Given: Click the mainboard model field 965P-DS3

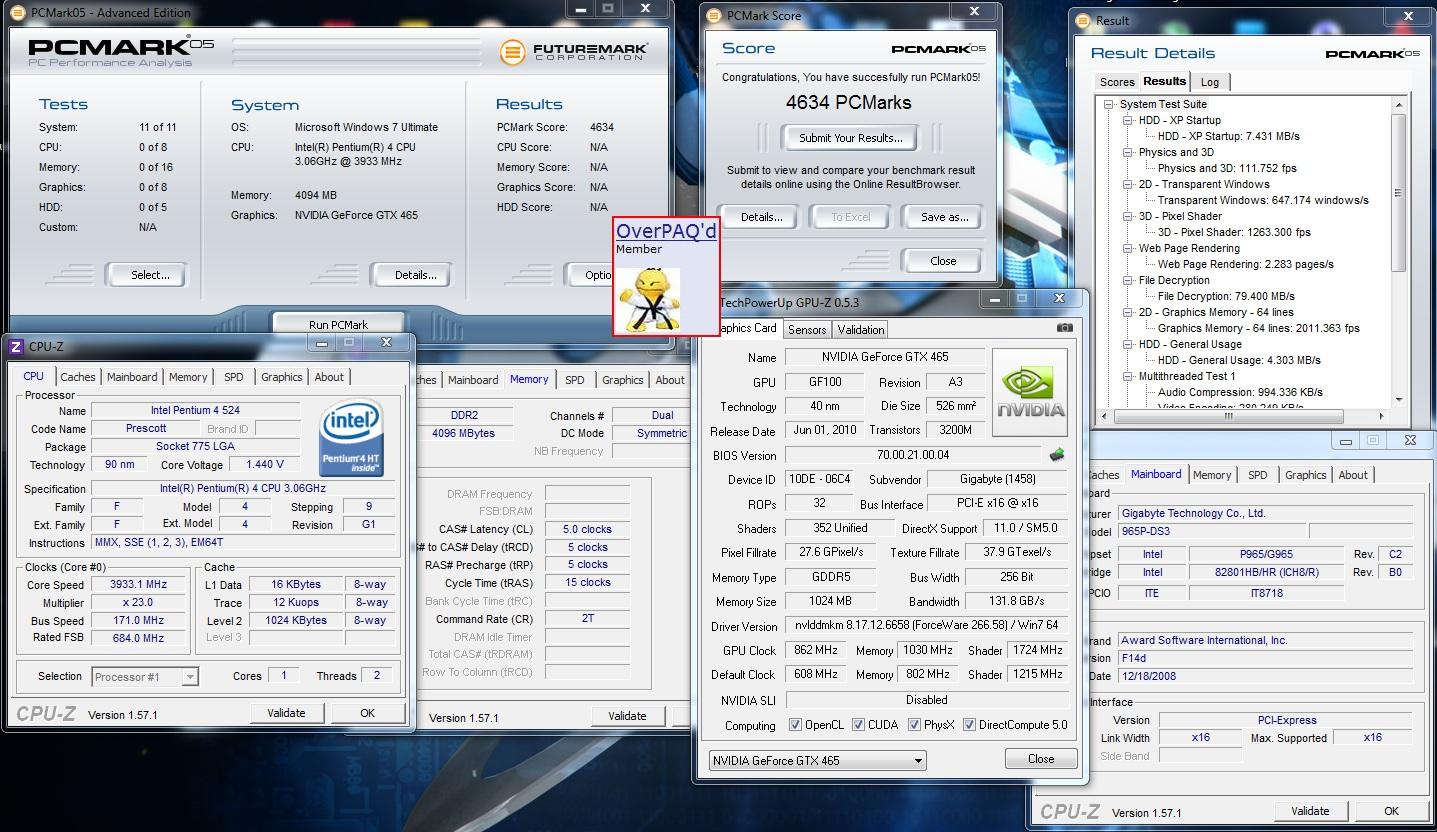Looking at the screenshot, I should 1210,532.
